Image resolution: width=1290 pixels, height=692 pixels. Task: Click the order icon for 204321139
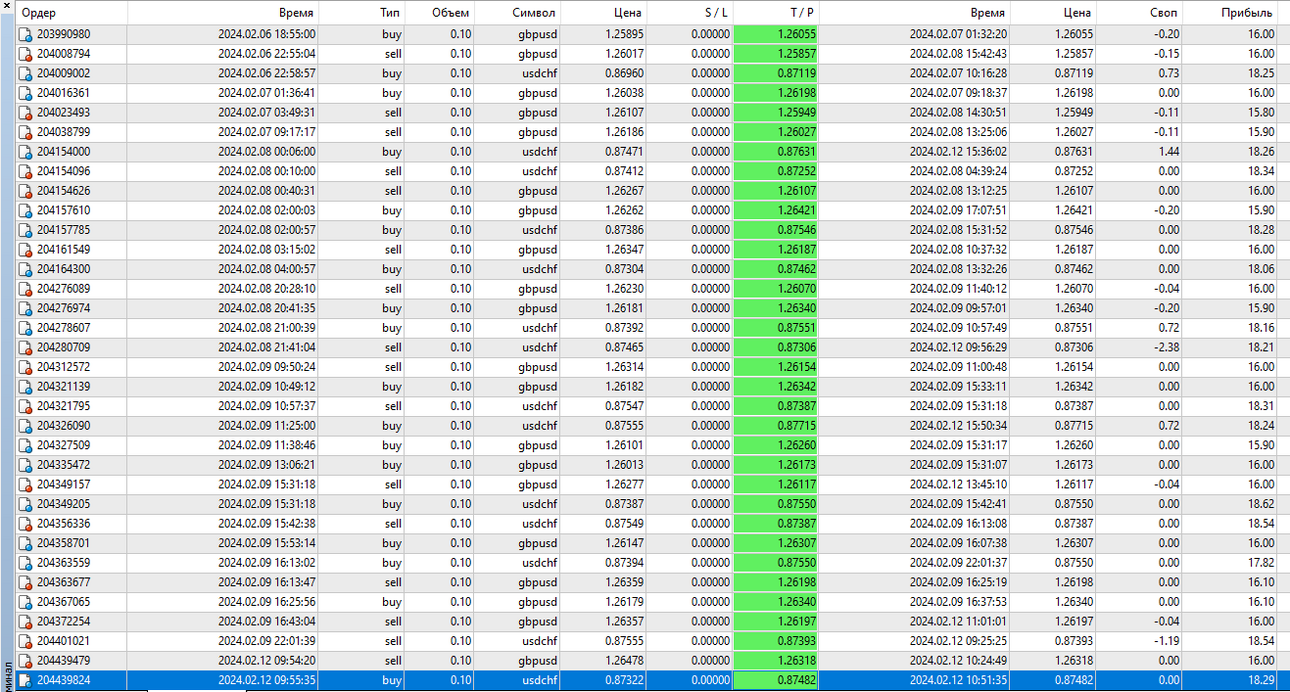[26, 386]
